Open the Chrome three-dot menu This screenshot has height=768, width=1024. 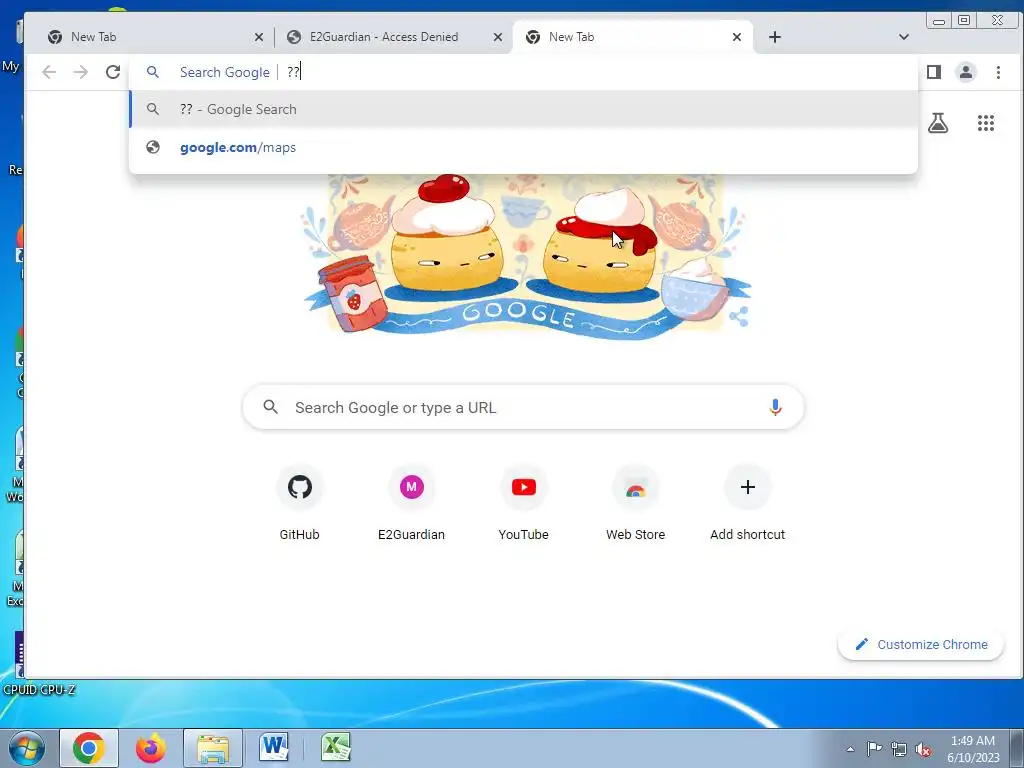998,72
